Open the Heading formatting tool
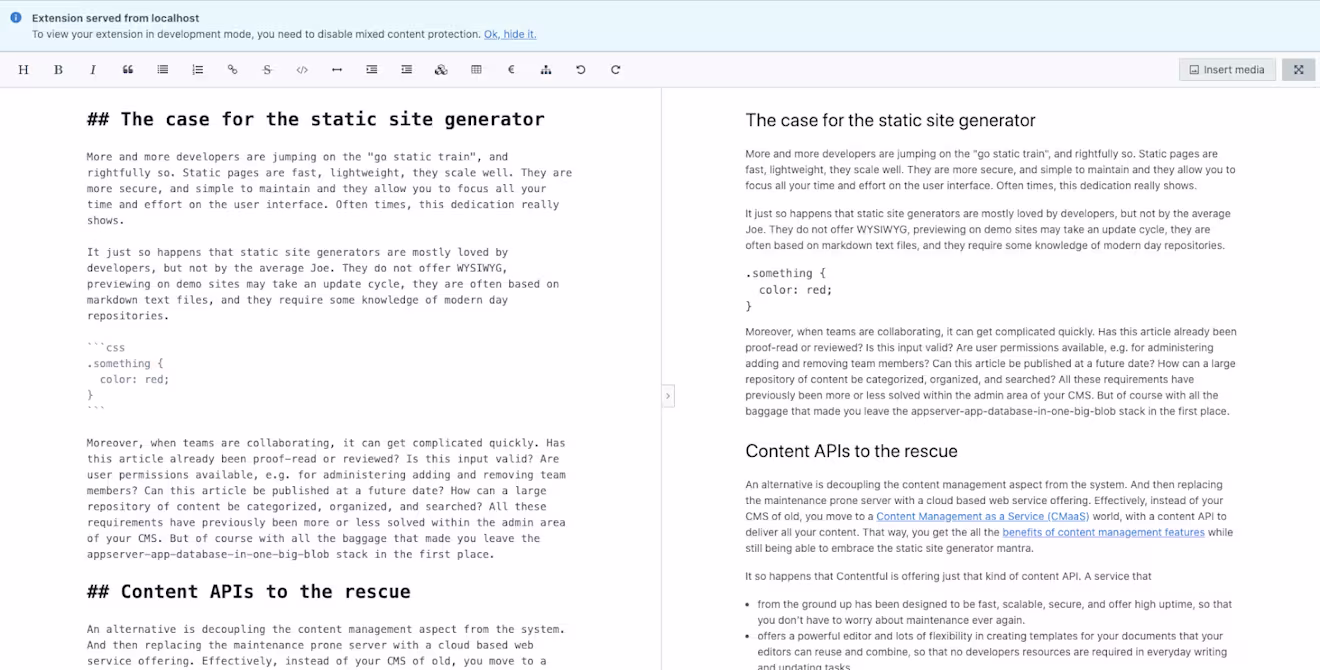The height and width of the screenshot is (670, 1320). click(x=24, y=70)
